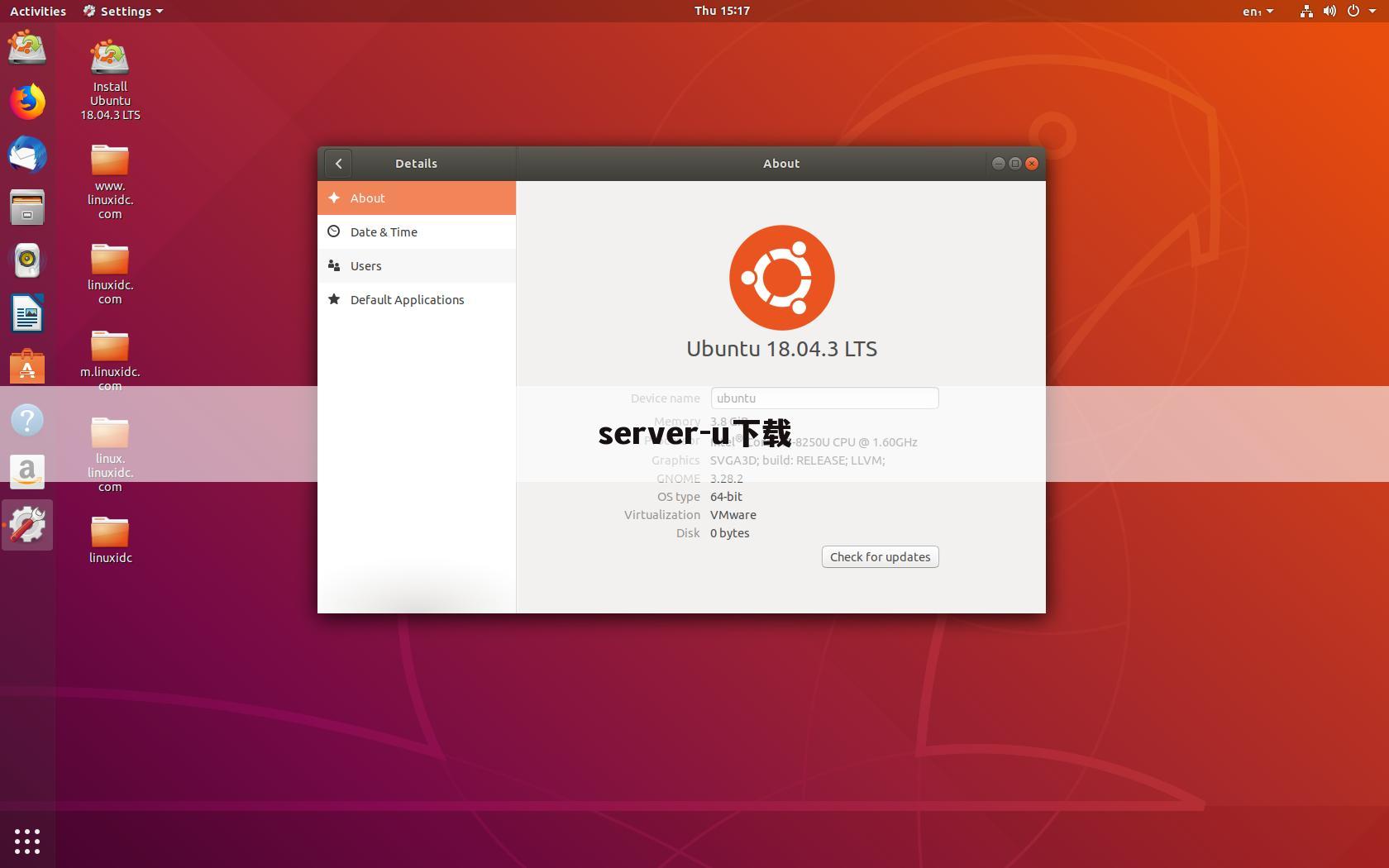Click the VMware virtualization value
Viewport: 1389px width, 868px height.
(733, 515)
